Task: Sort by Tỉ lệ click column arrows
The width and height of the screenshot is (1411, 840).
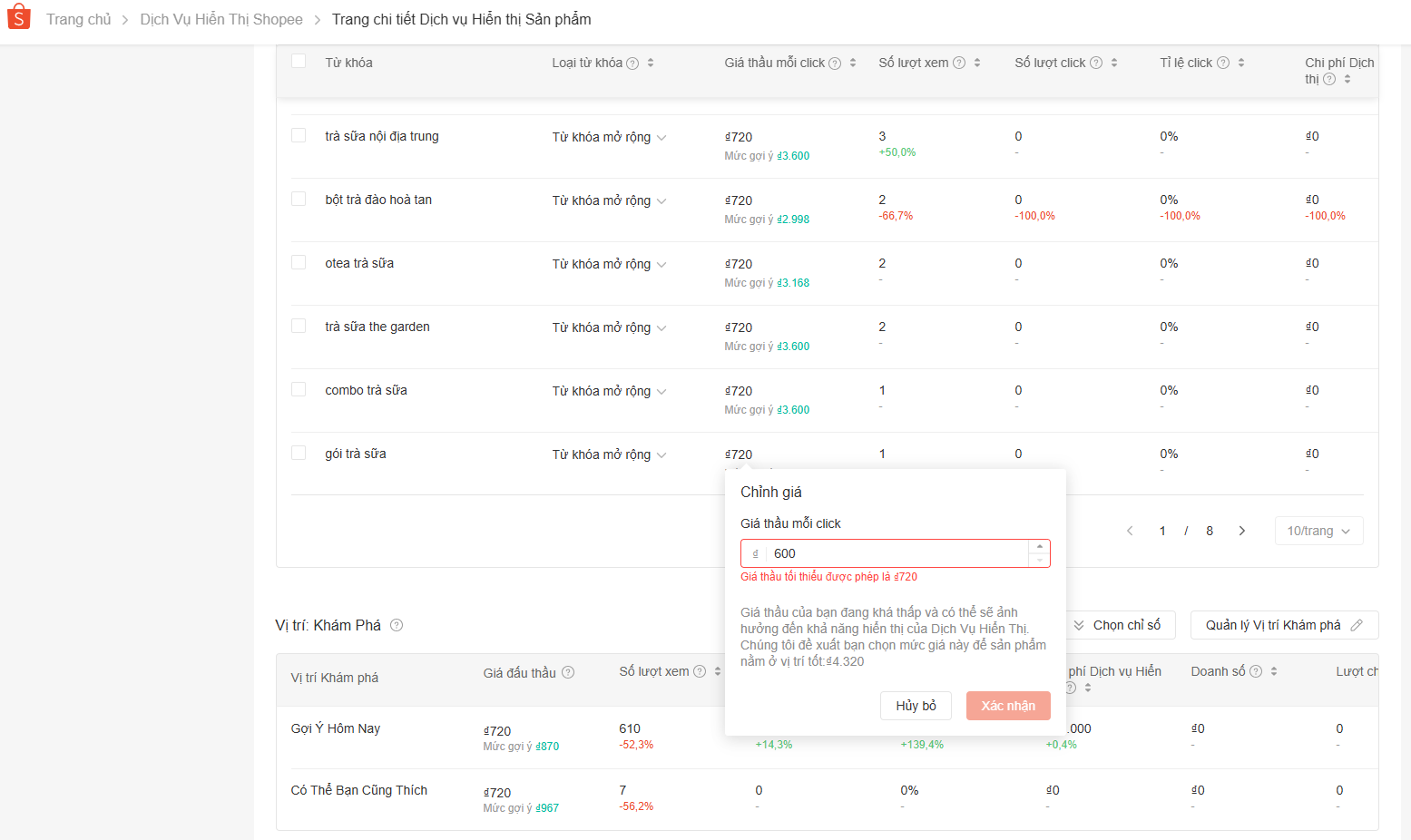Action: tap(1241, 63)
